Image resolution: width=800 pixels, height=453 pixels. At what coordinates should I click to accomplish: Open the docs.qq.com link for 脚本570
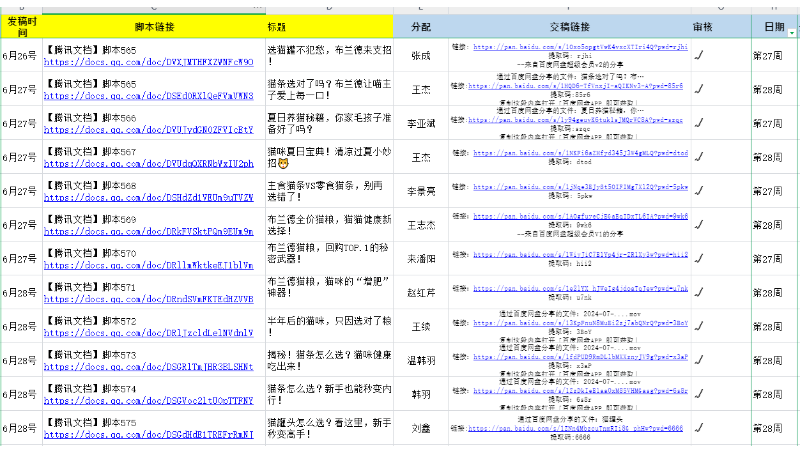[x=148, y=265]
